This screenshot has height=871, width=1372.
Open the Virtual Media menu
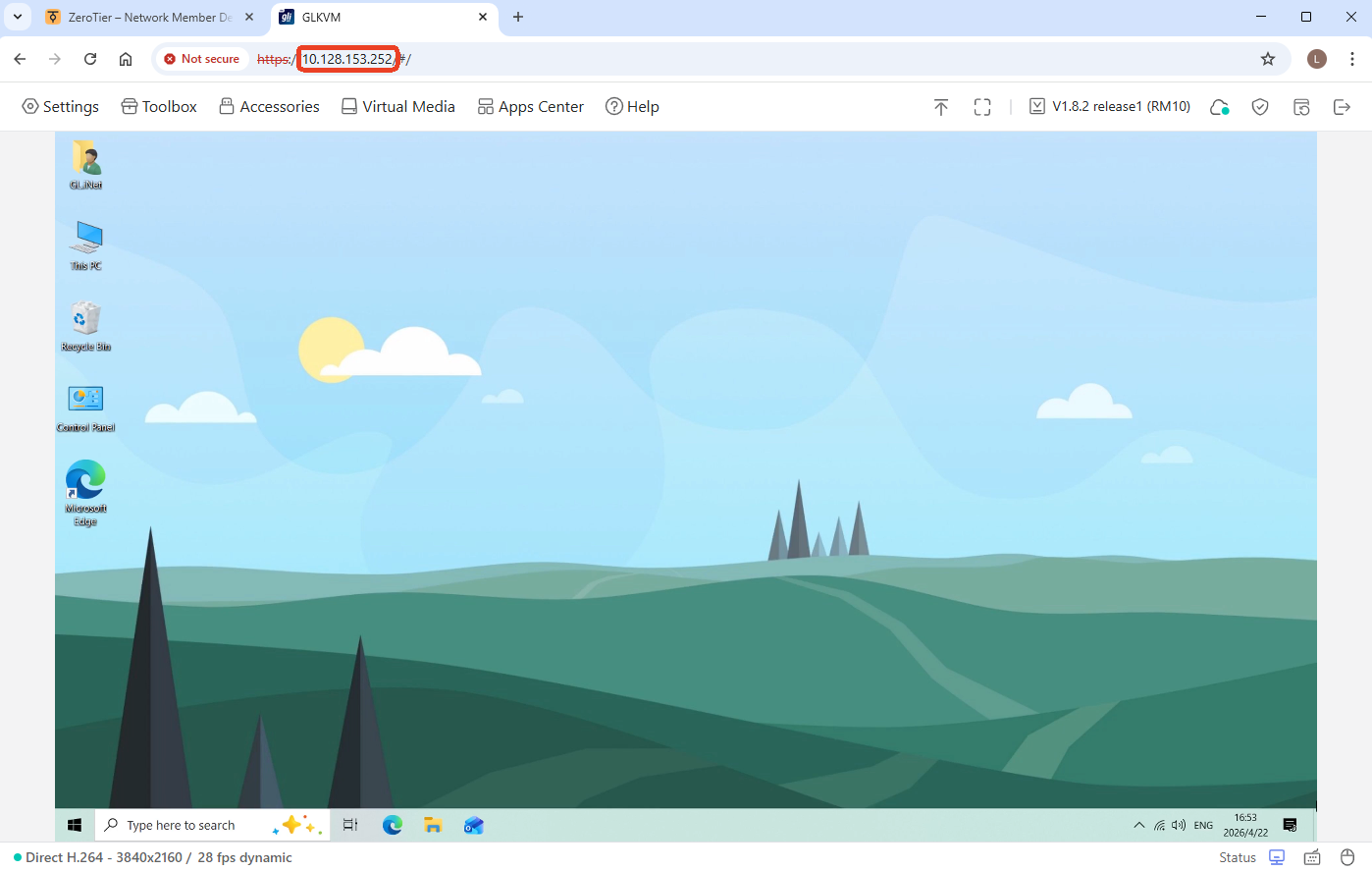(x=398, y=107)
